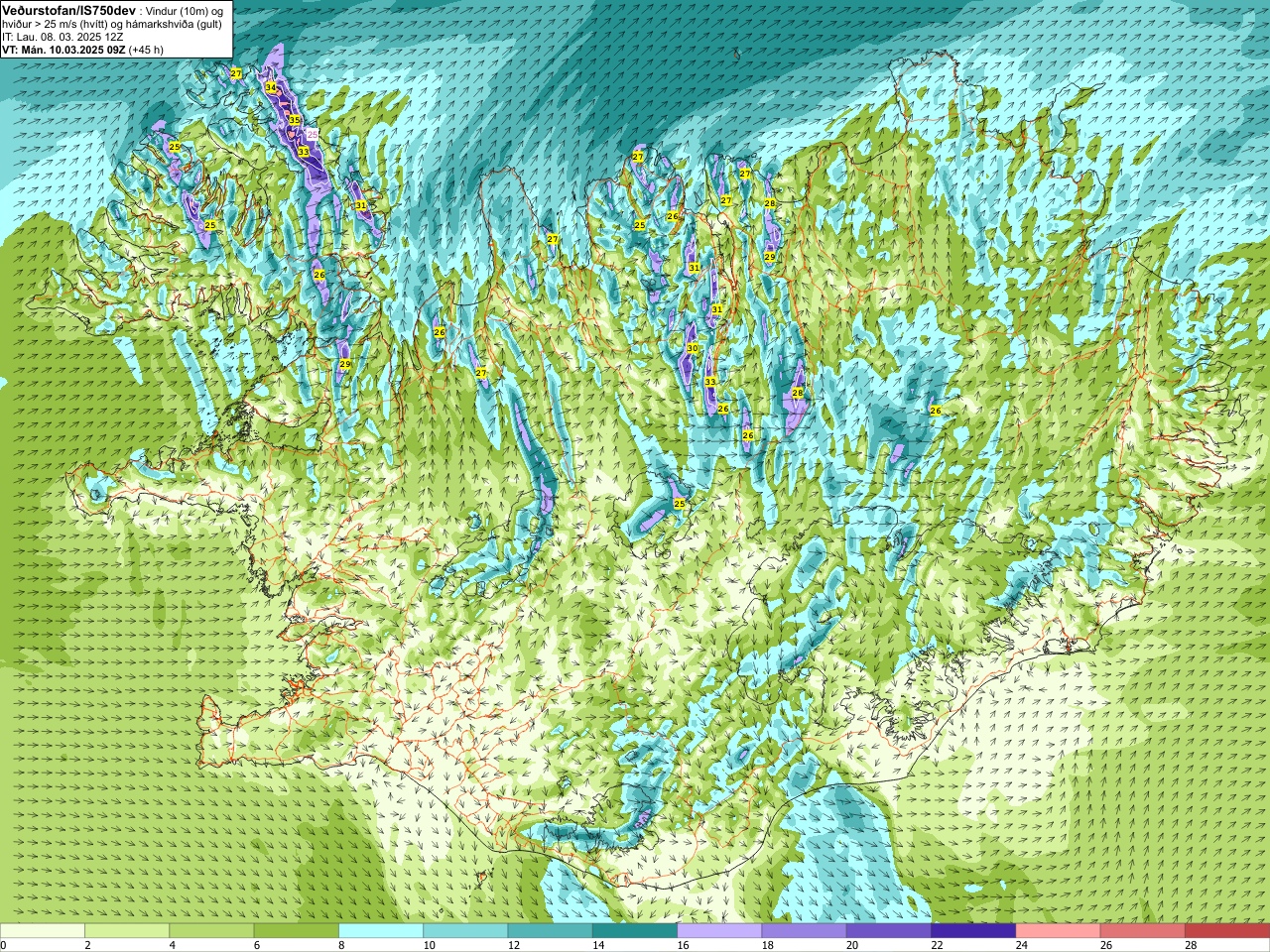Click the 8–10 m/s pale cyan legend swatch
This screenshot has width=1270, height=952.
click(x=381, y=931)
